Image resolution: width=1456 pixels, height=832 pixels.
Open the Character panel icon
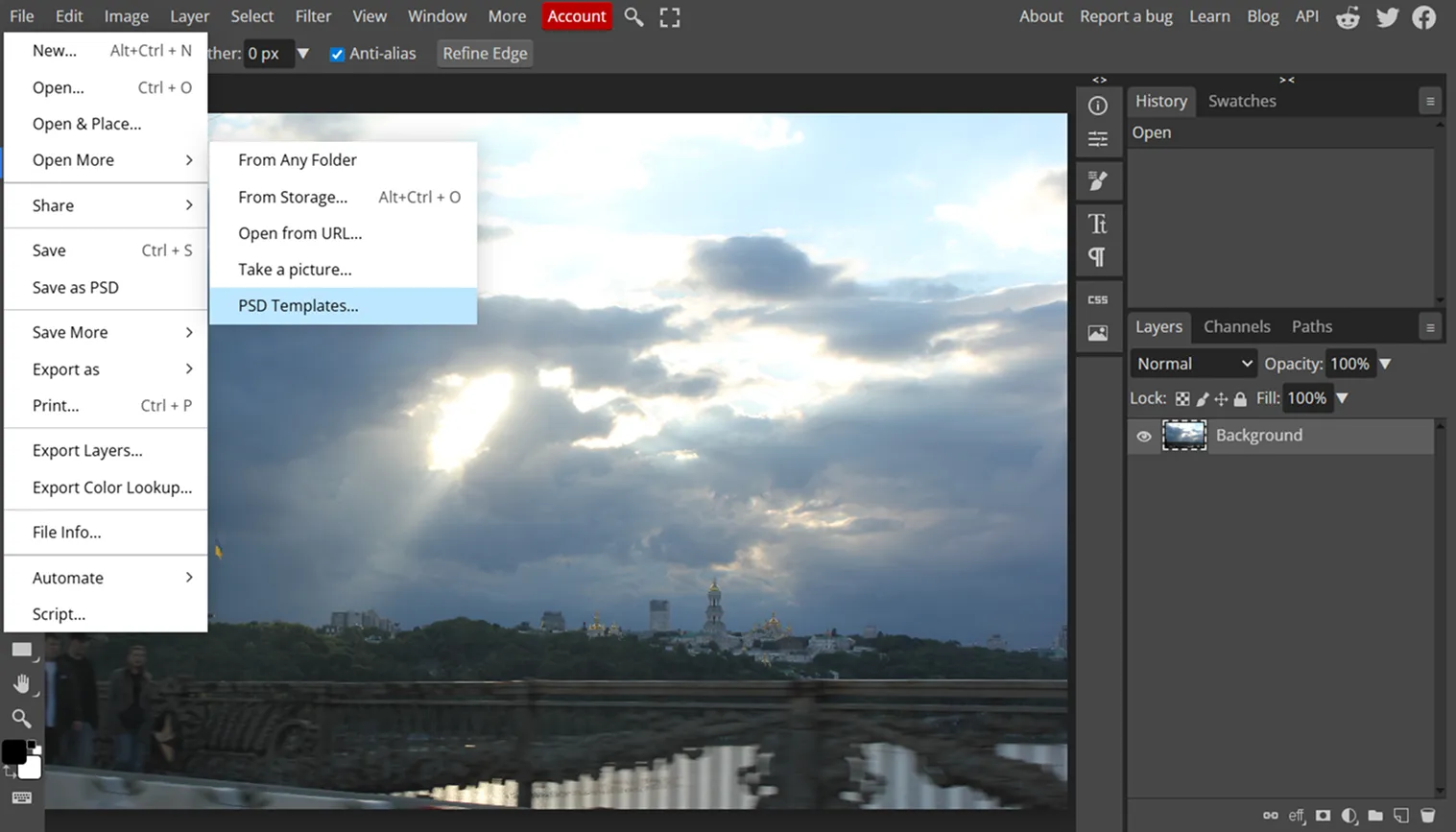coord(1098,224)
